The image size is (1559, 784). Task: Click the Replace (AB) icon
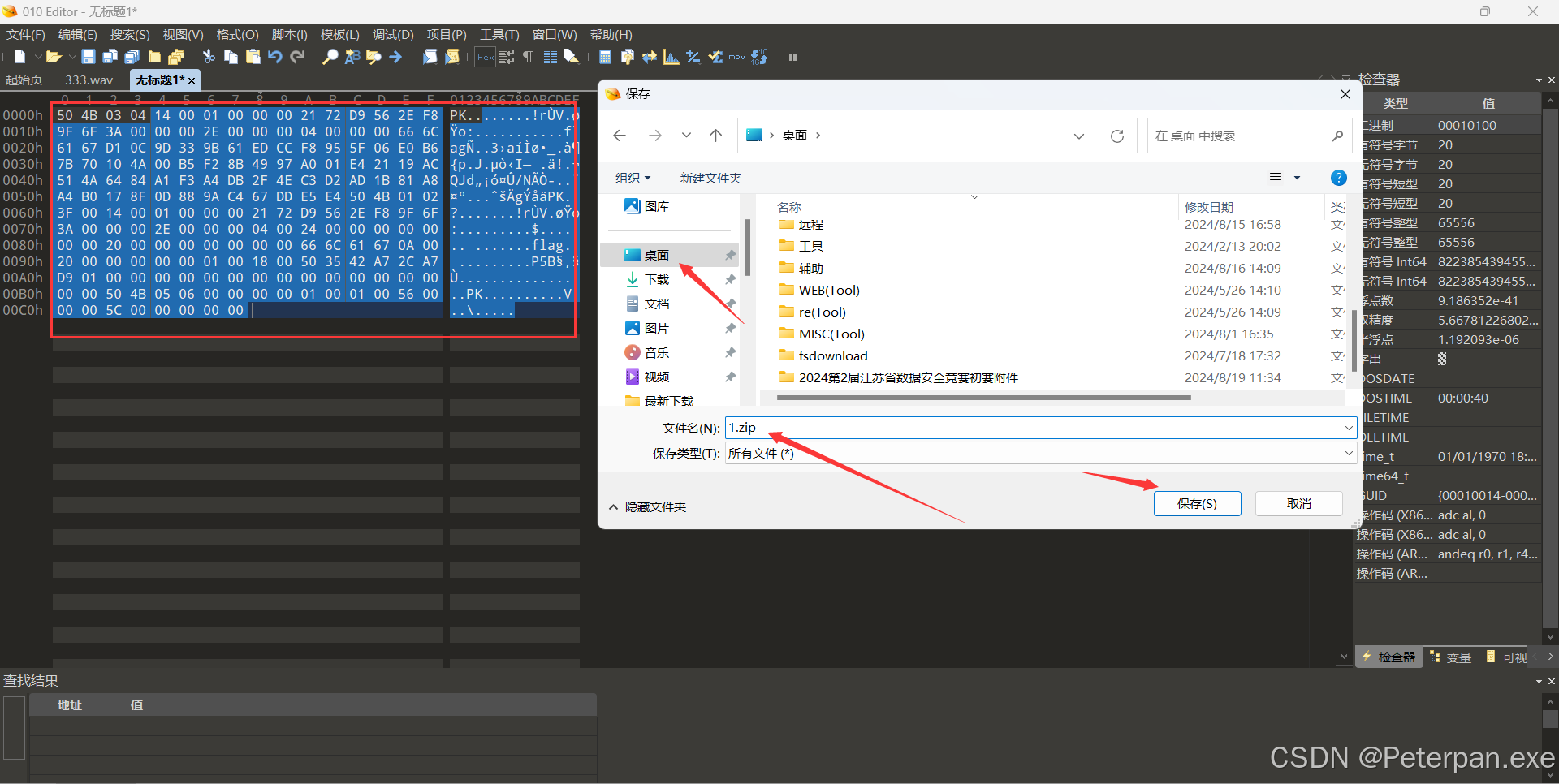pos(352,57)
